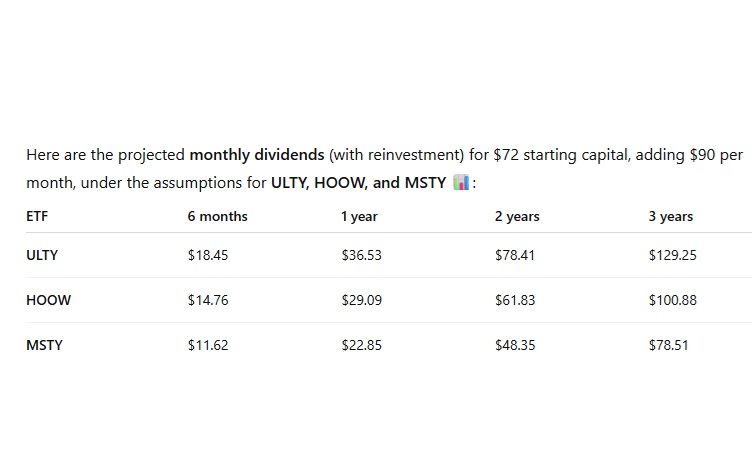Click the 3 years column header
752x467 pixels.
click(x=670, y=216)
